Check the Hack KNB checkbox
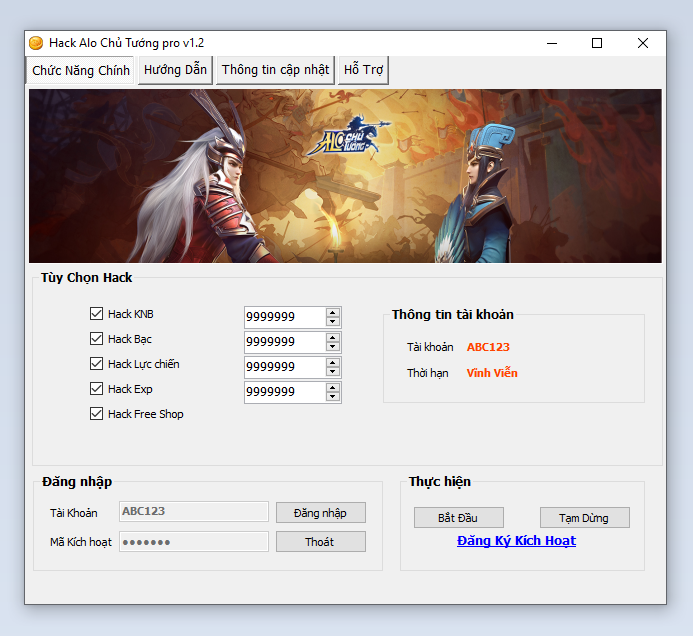 97,314
